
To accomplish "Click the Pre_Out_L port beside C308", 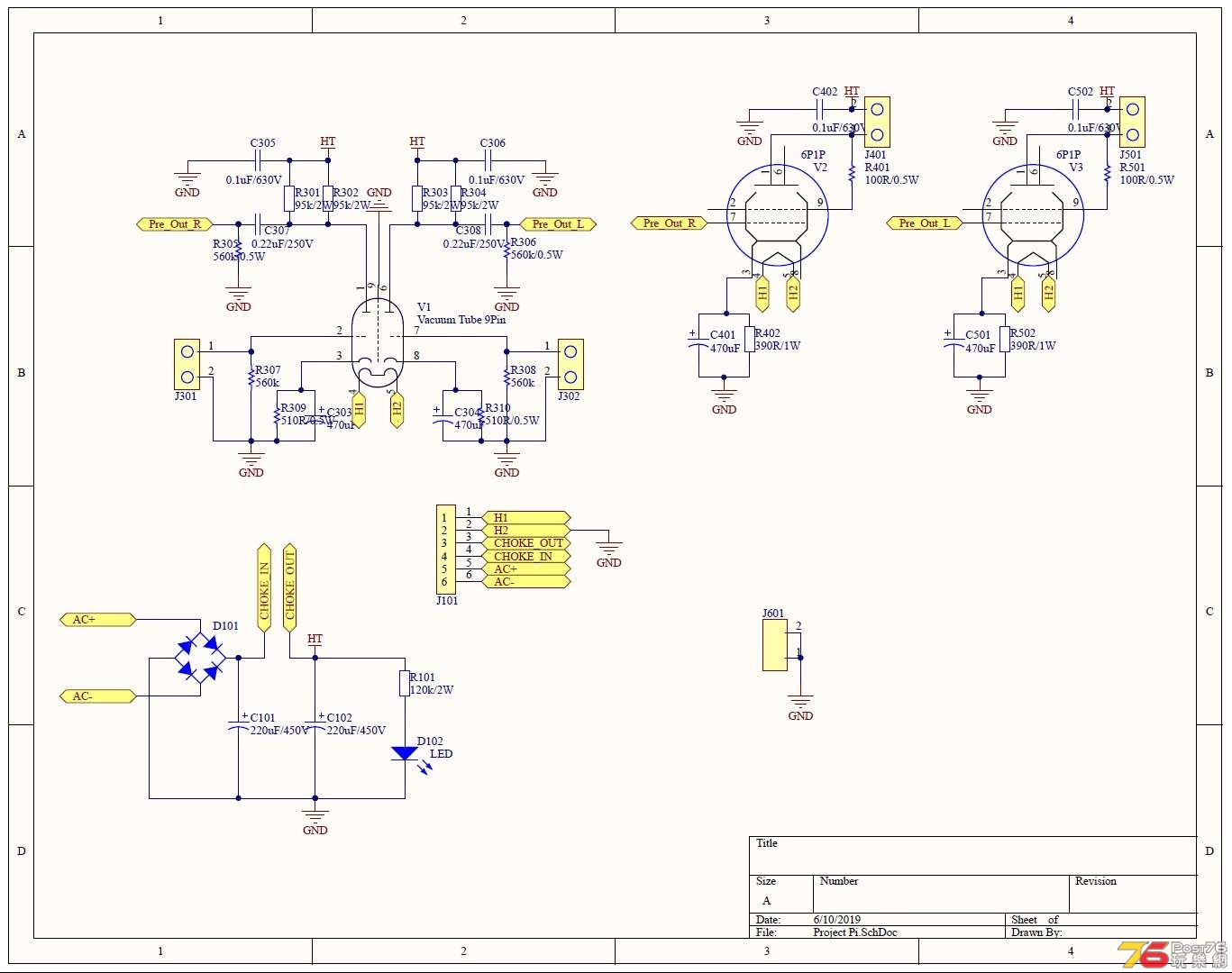I will tap(558, 224).
